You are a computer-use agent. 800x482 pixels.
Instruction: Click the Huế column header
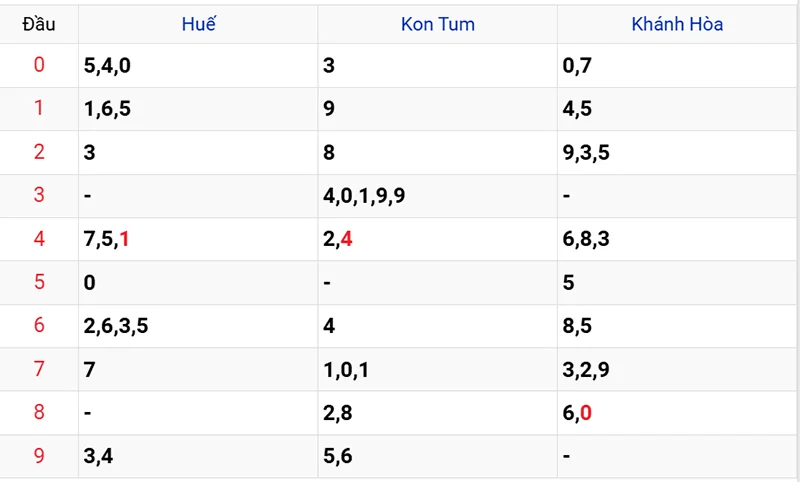198,25
